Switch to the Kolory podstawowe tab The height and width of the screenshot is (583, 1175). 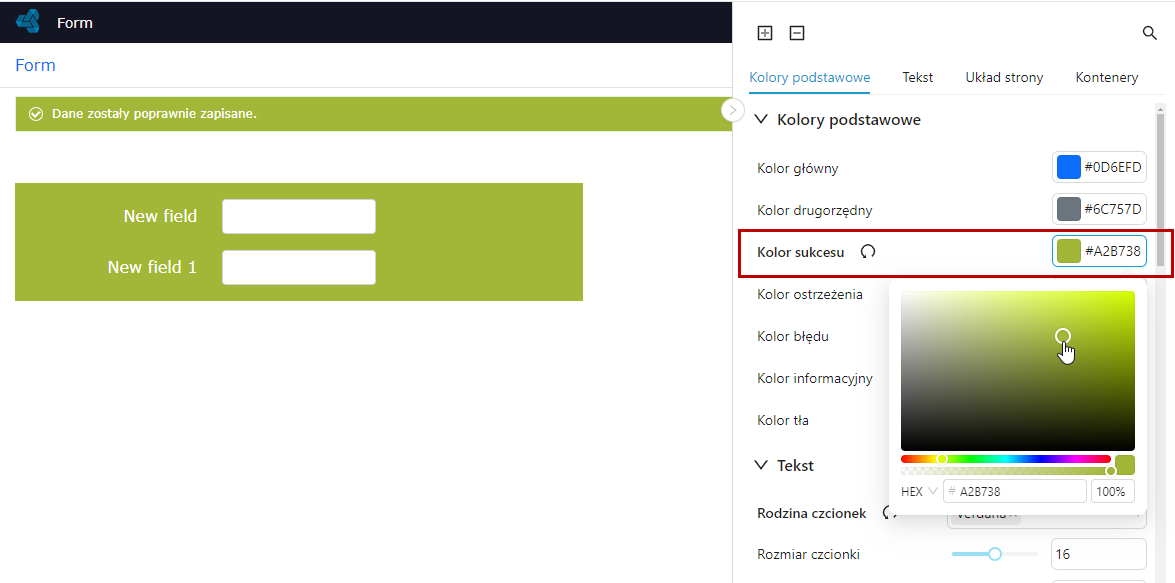pyautogui.click(x=809, y=77)
